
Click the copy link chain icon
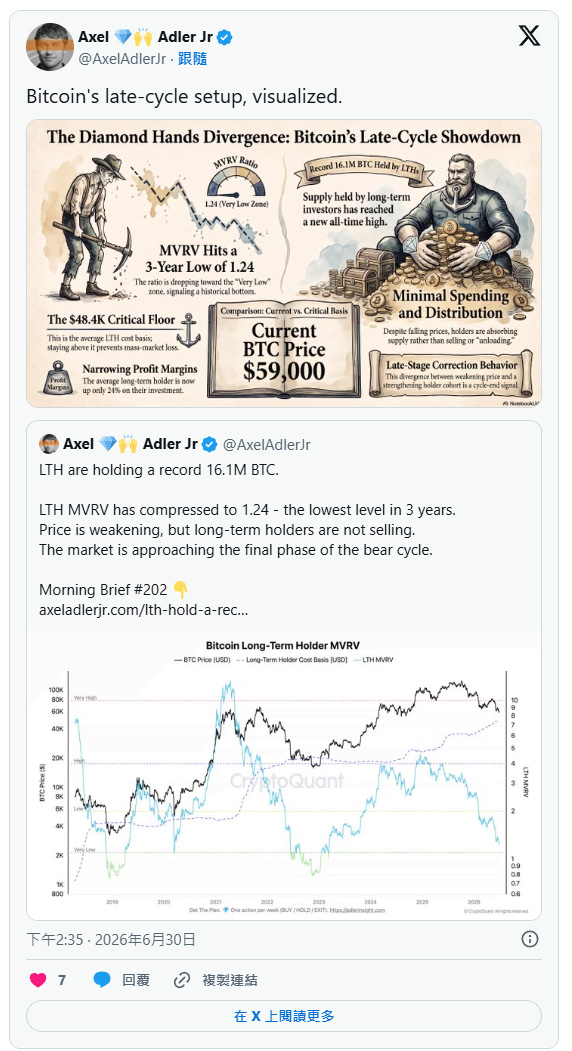click(x=182, y=980)
